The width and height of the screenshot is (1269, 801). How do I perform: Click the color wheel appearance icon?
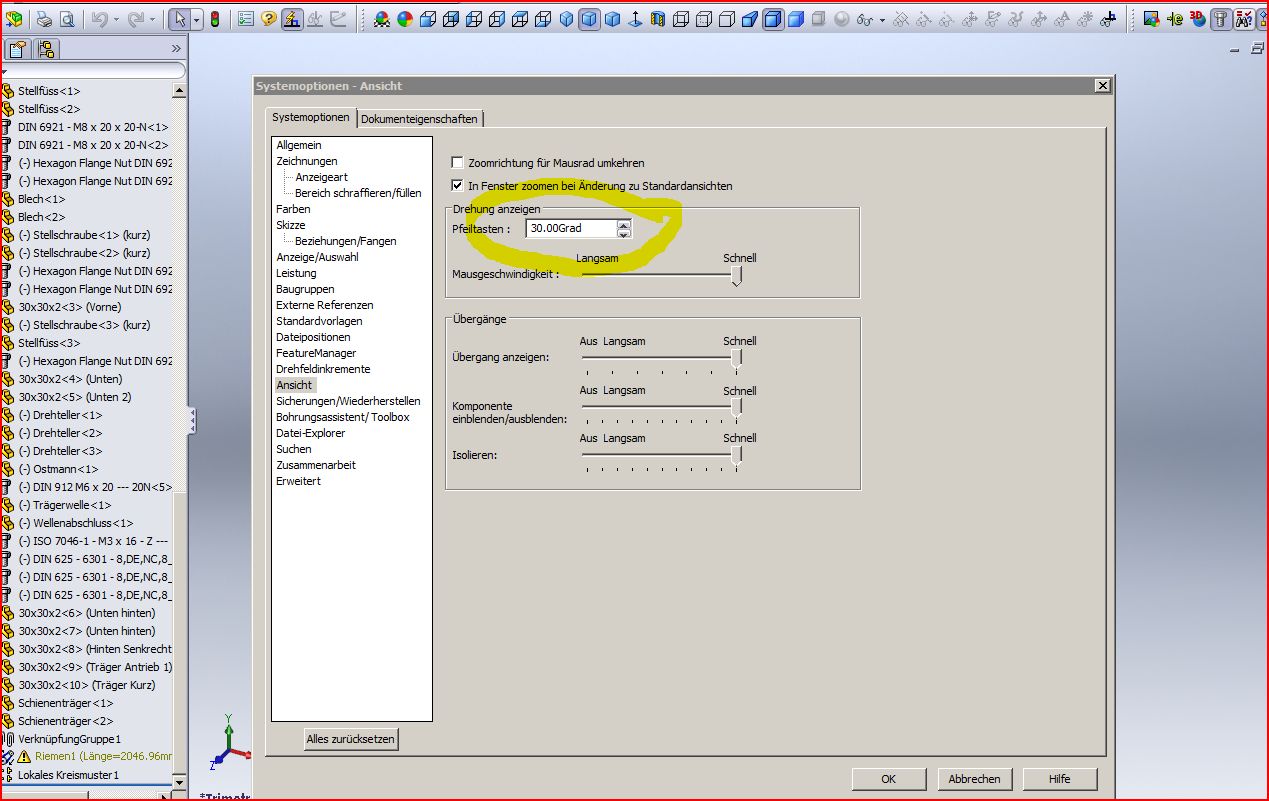click(405, 19)
